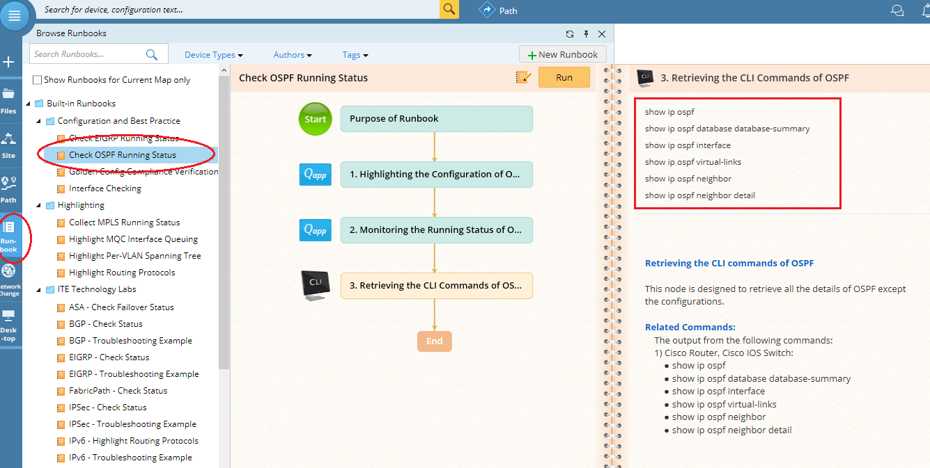Click 'show ip ospf interface' in command box

(687, 145)
